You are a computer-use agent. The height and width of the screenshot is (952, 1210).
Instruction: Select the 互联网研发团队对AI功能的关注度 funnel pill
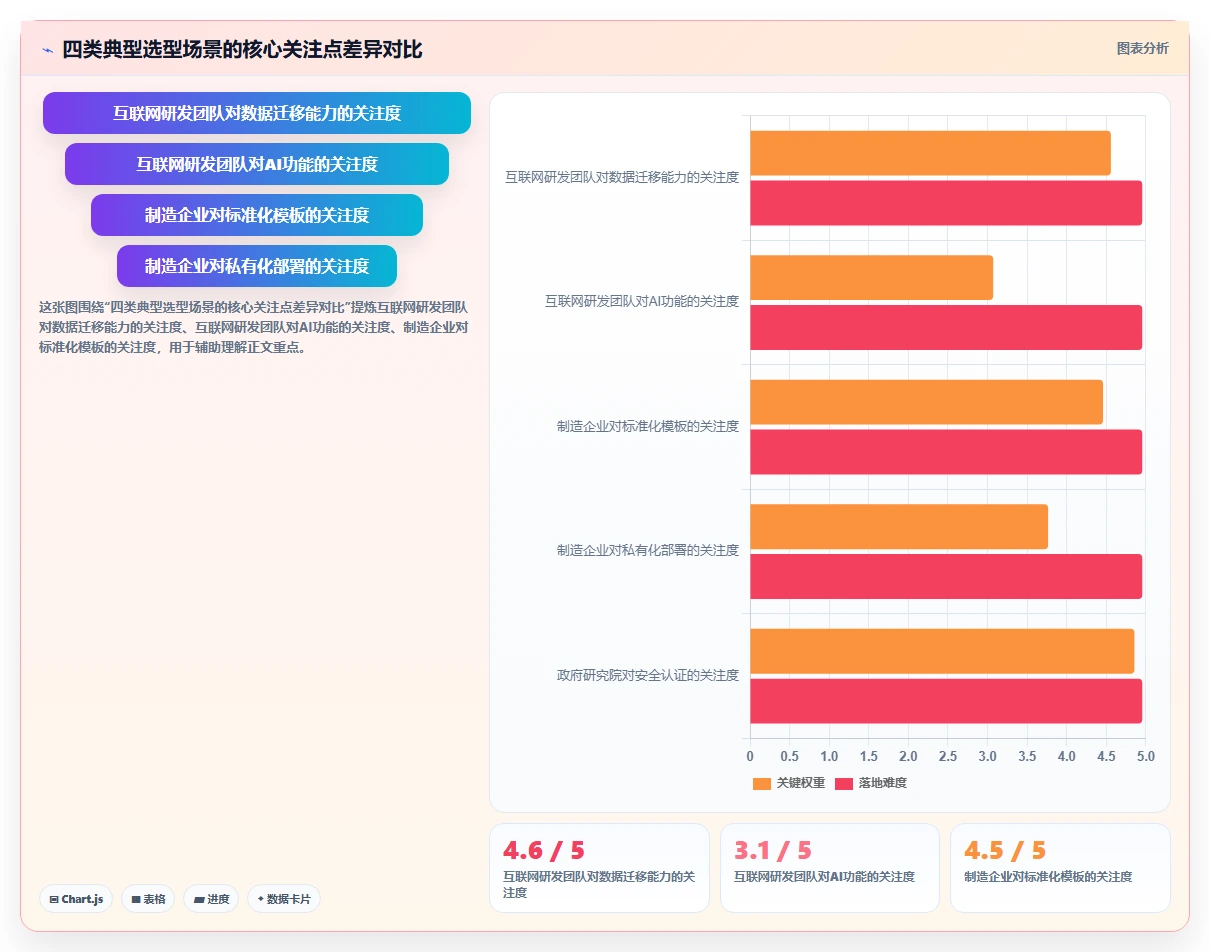click(x=257, y=164)
